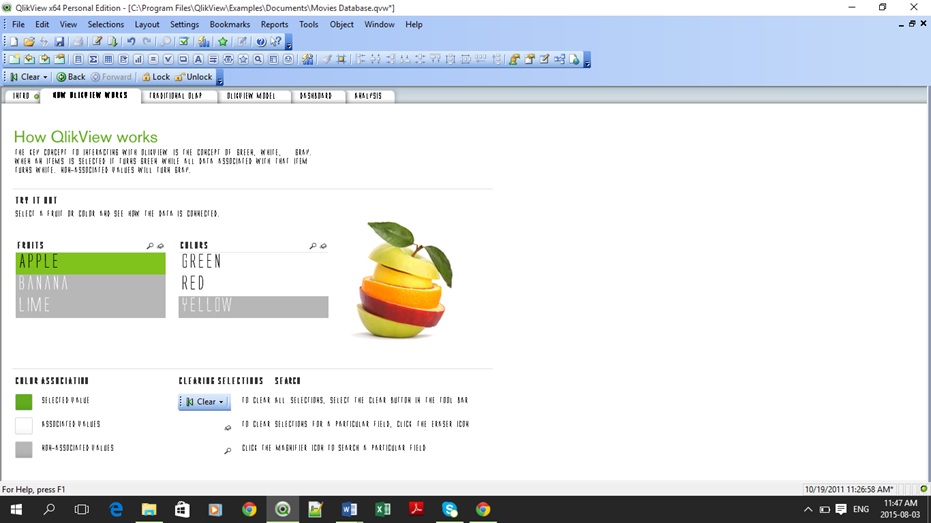The height and width of the screenshot is (523, 931).
Task: Expand navigation toolbar options arrow
Action: [x=220, y=80]
